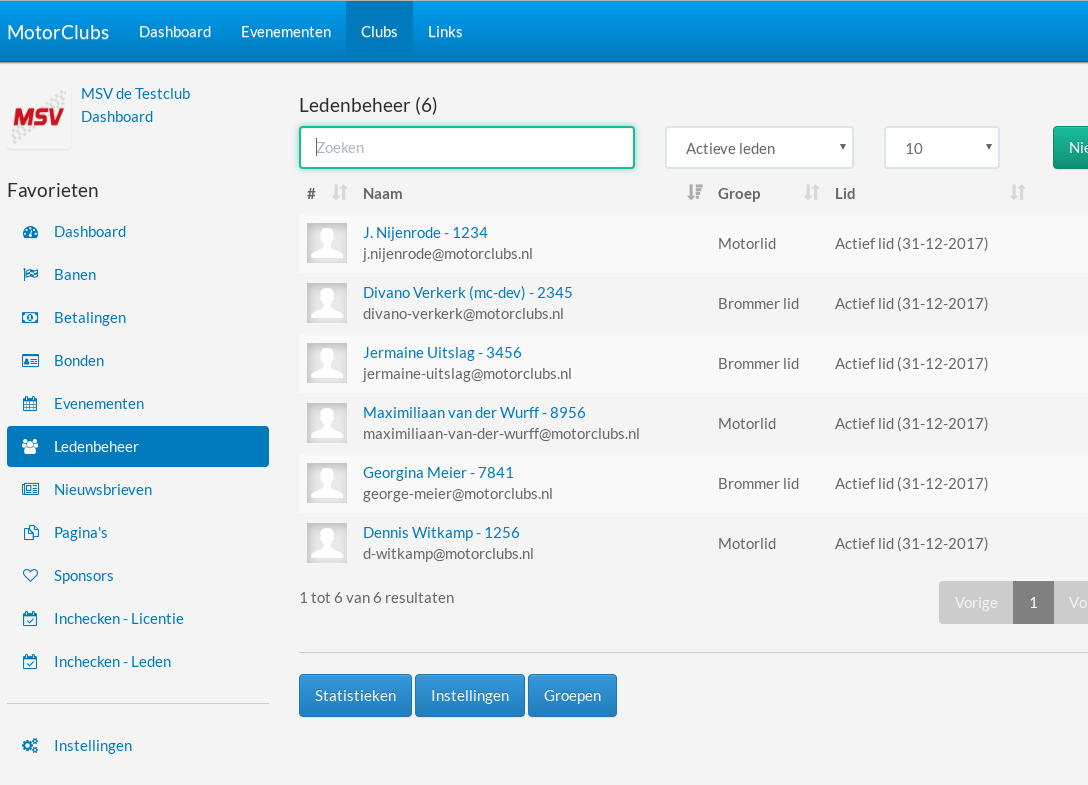
Task: Sort the table by Lid column
Action: (1018, 193)
